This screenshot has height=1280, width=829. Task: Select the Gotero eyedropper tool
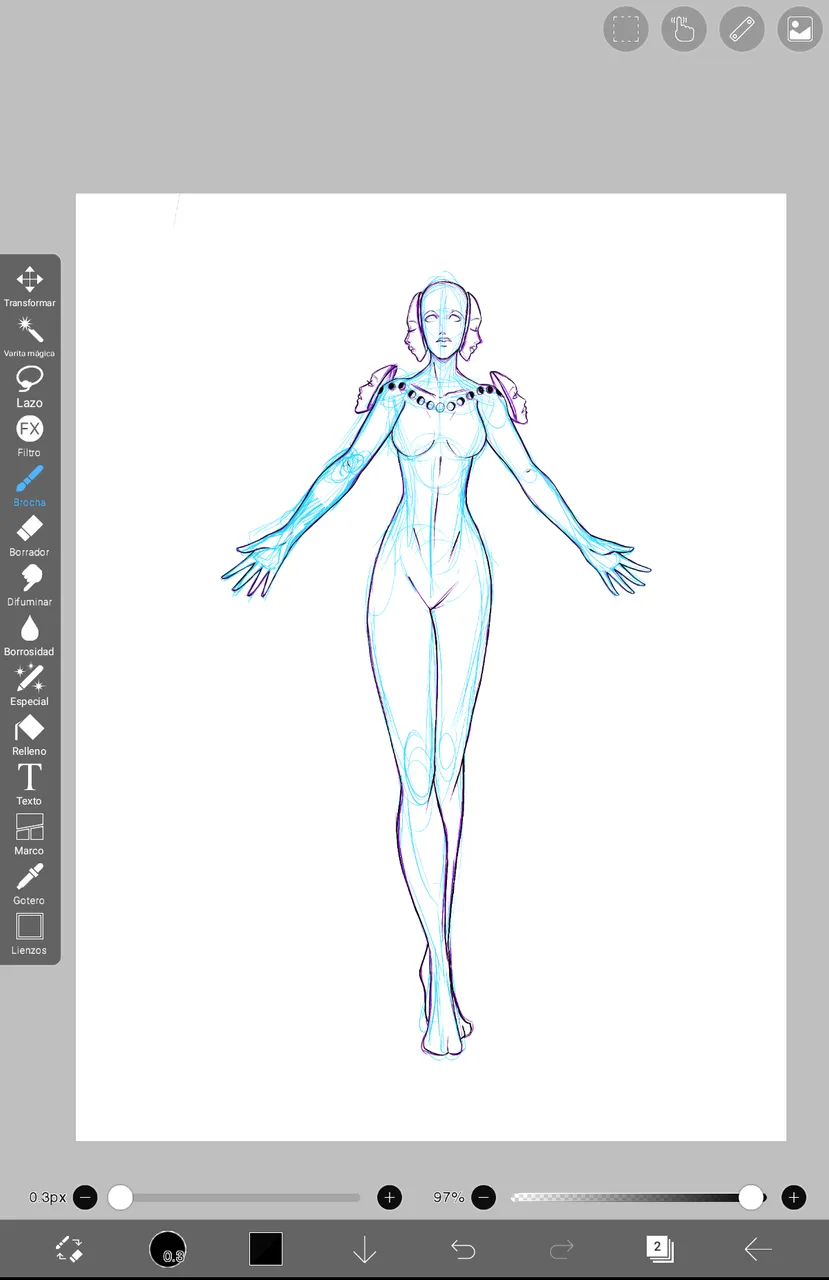click(x=29, y=884)
